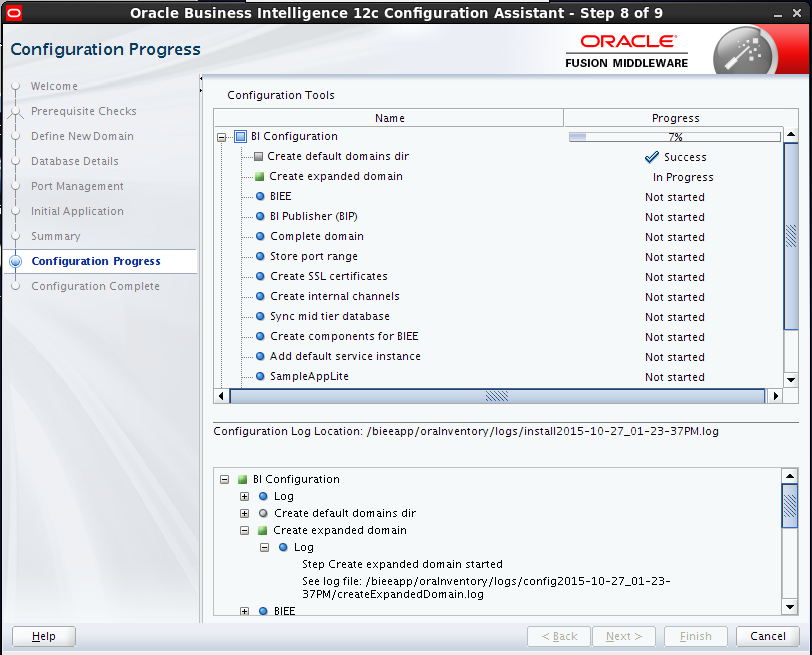Click blue dot icon beside Add default service instance

pyautogui.click(x=260, y=356)
